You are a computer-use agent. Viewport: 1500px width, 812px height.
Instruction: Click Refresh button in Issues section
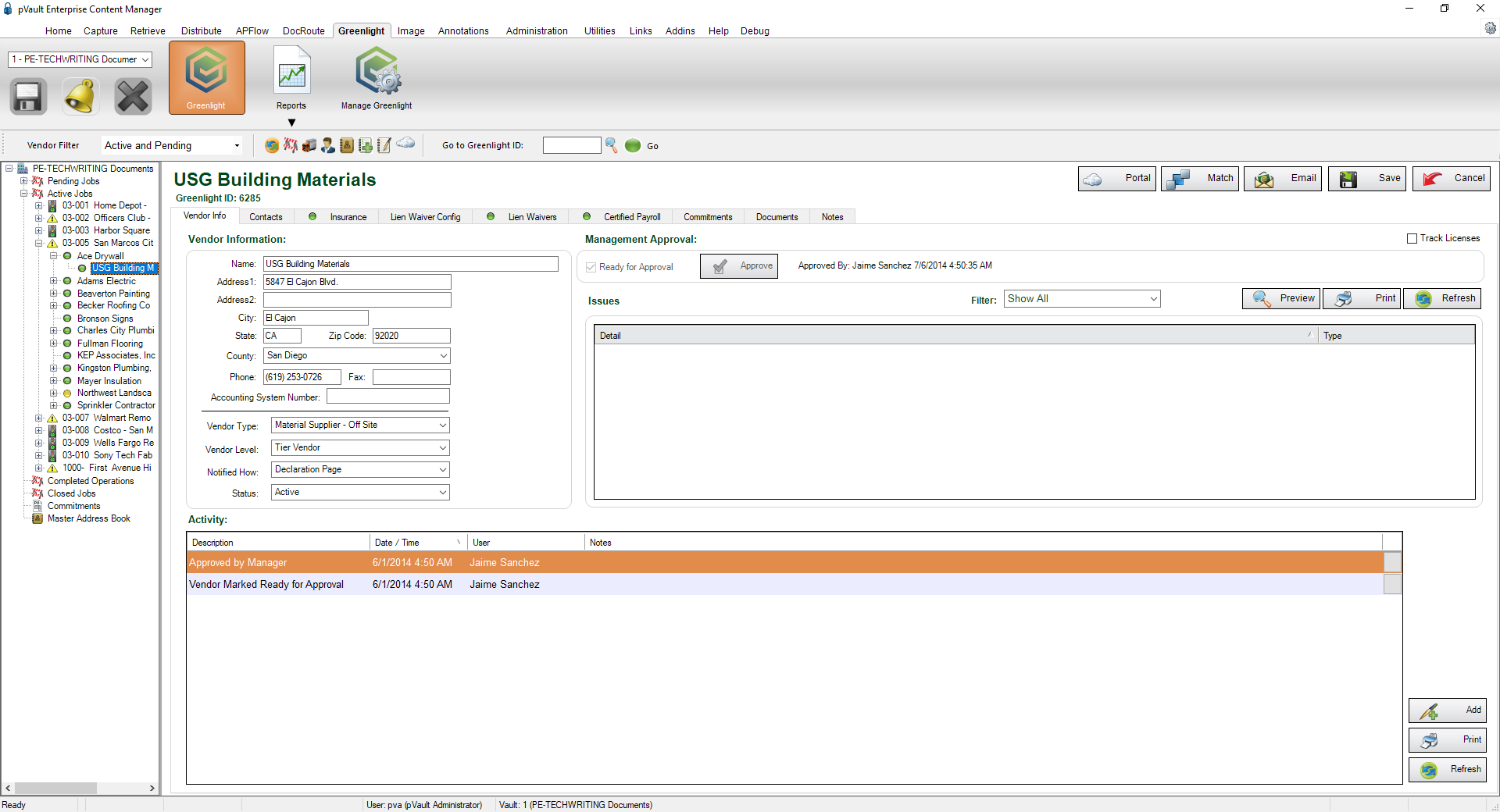point(1442,299)
